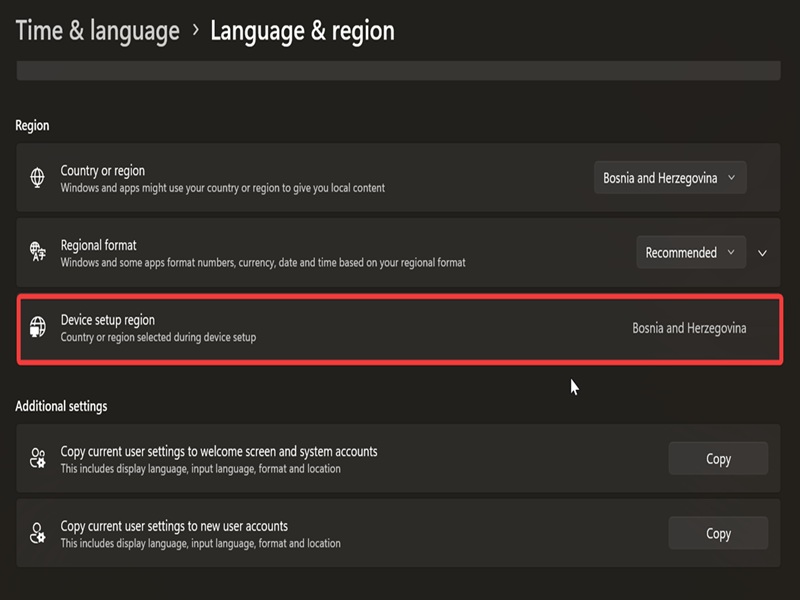
Task: Copy settings to new user accounts
Action: tap(718, 533)
